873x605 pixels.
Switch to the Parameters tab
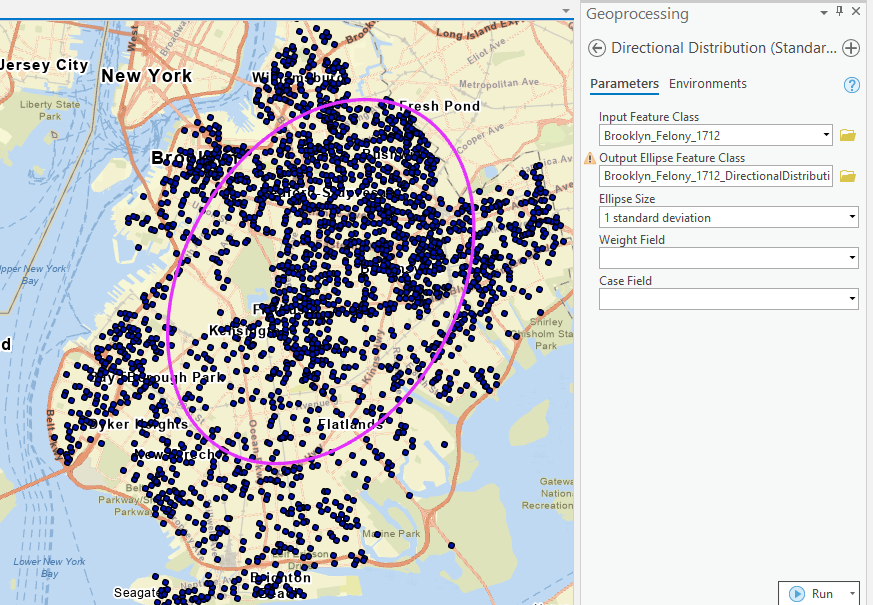tap(624, 84)
